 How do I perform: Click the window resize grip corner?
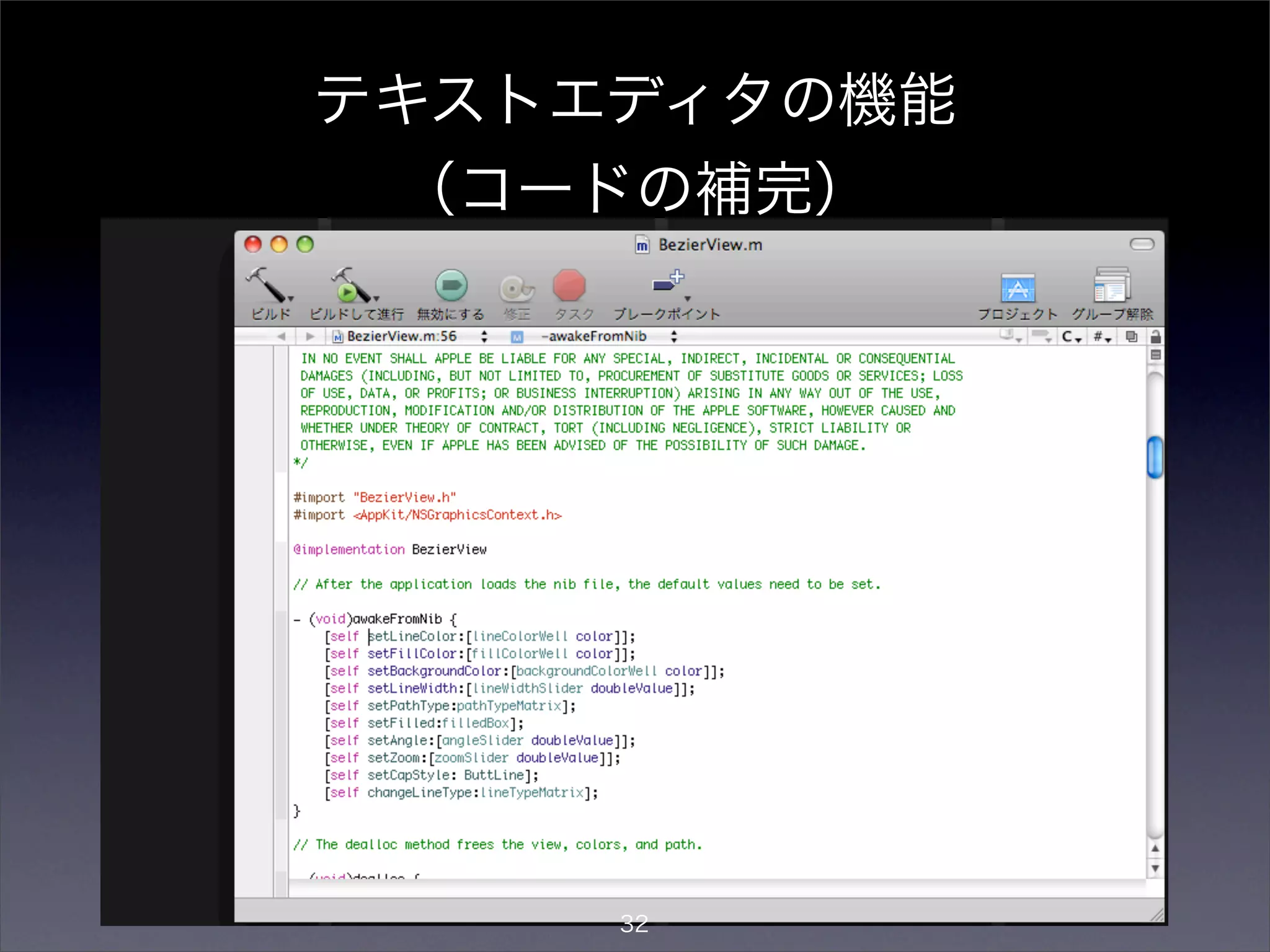[x=1157, y=915]
